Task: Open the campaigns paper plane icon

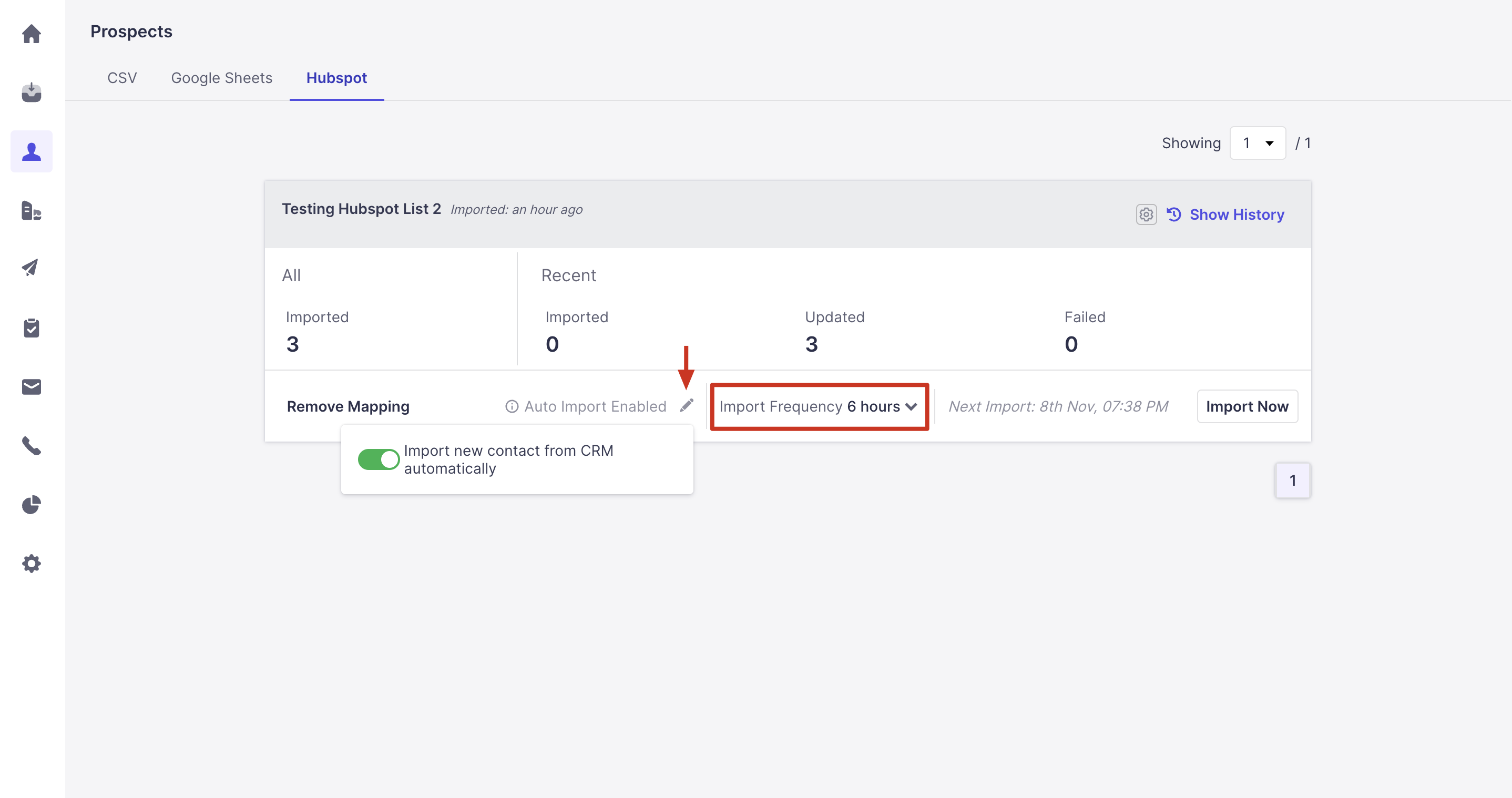Action: click(x=31, y=268)
